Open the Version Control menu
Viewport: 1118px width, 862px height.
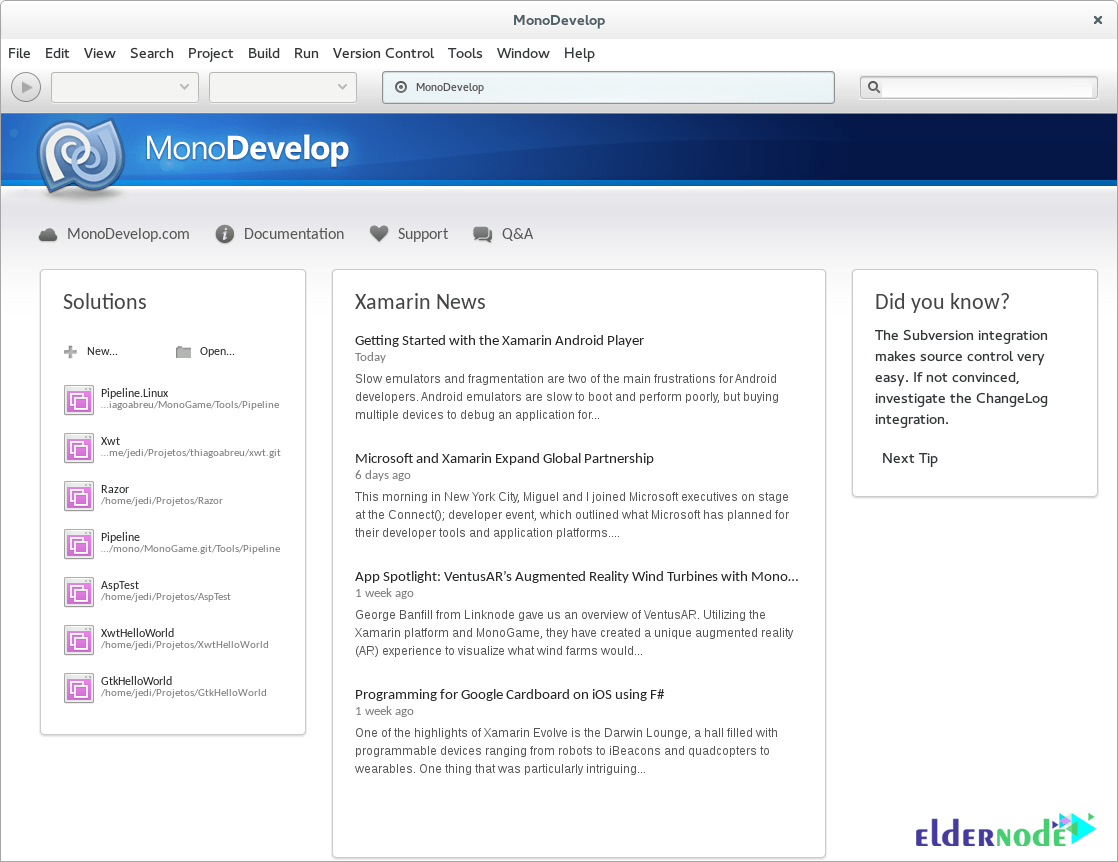coord(383,53)
